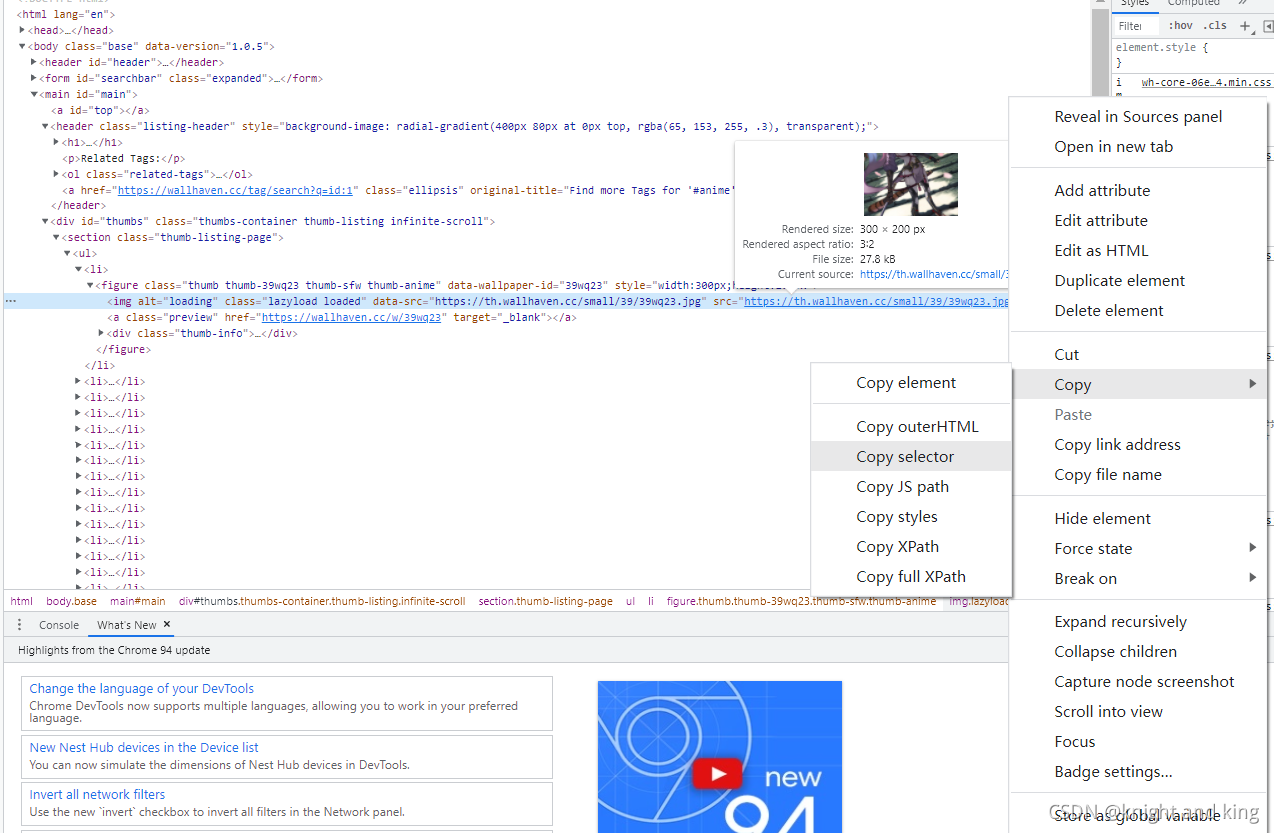Select Copy outerHTML option
1274x833 pixels.
pyautogui.click(x=911, y=426)
